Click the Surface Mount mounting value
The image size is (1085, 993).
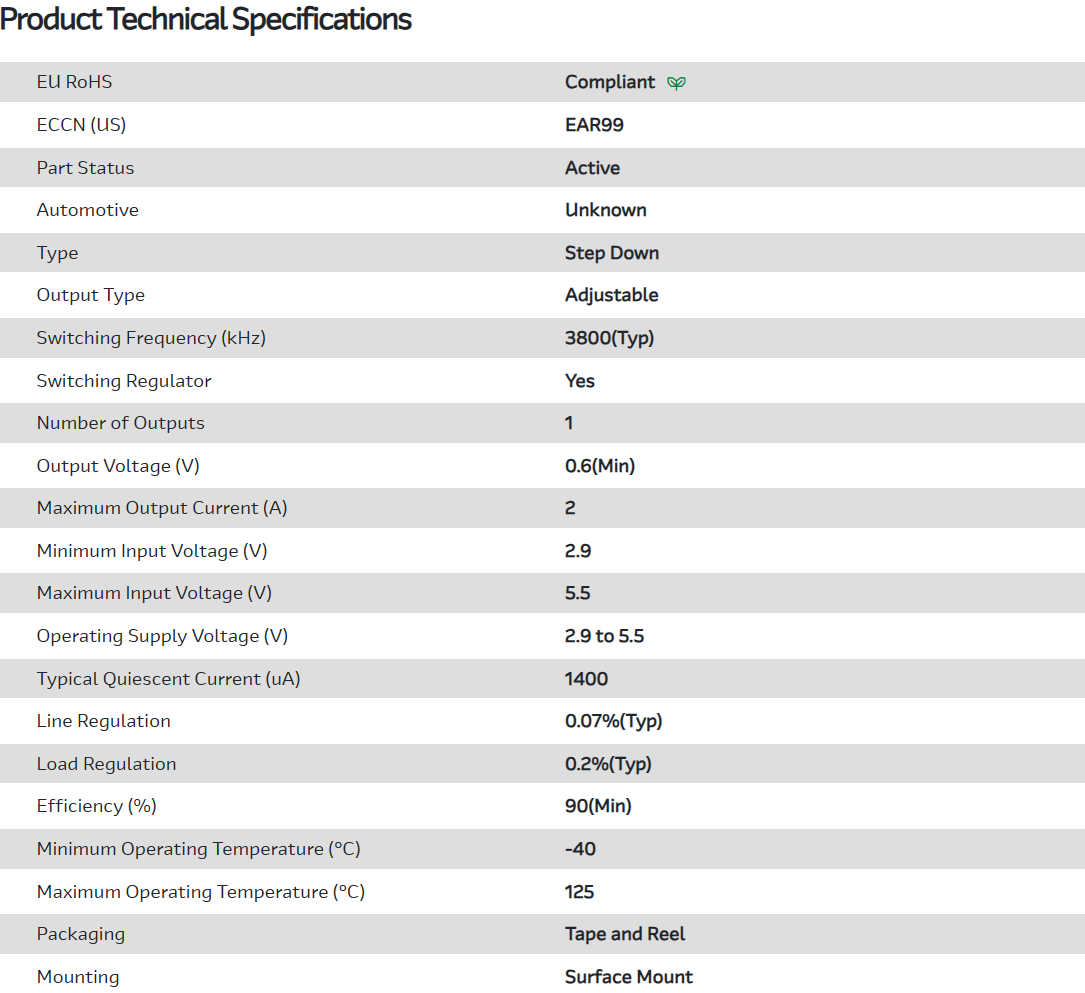[x=628, y=977]
